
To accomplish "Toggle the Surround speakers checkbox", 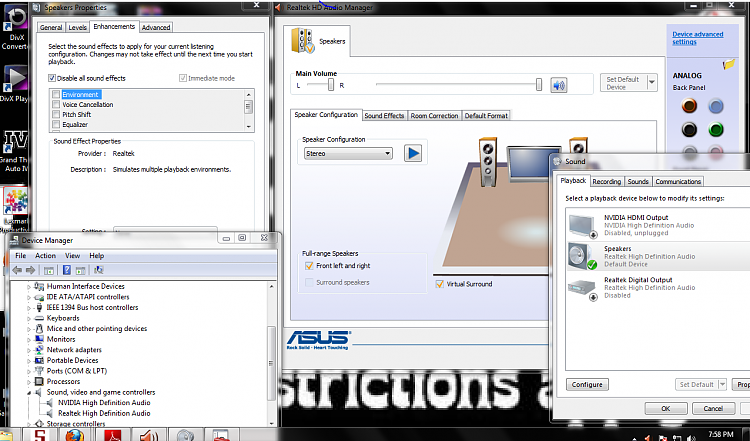I will point(309,283).
